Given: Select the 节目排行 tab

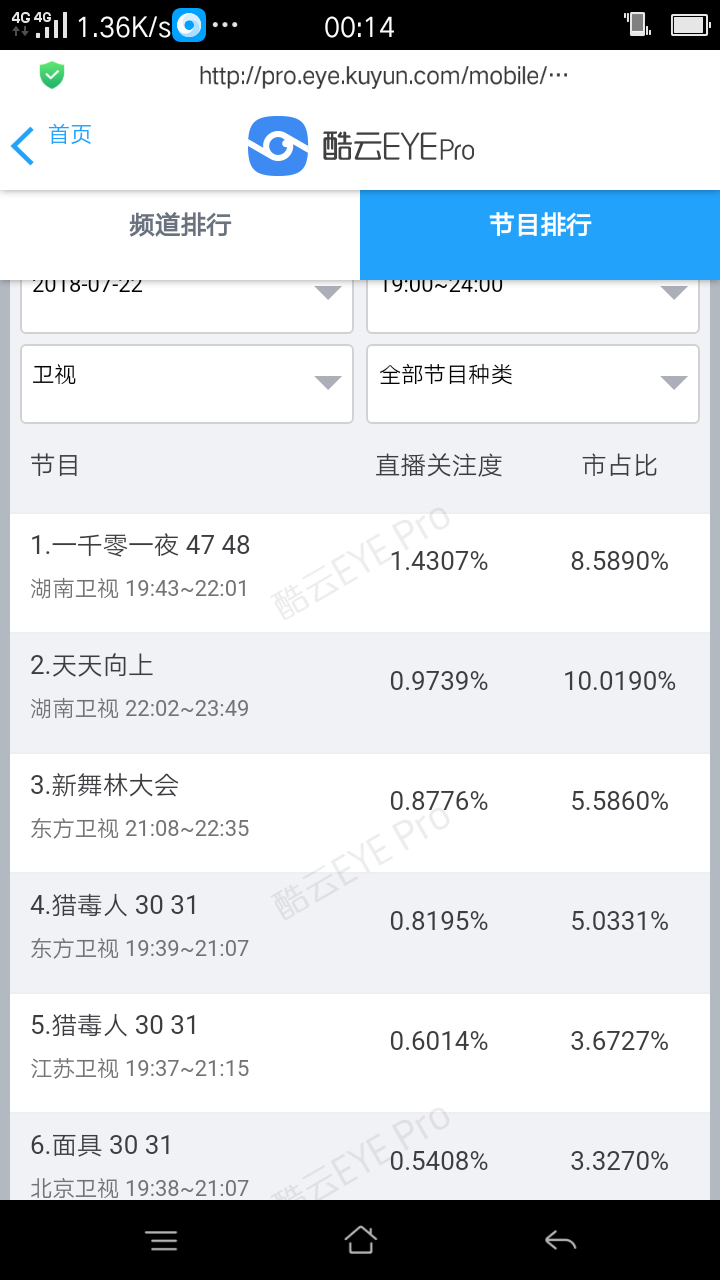Looking at the screenshot, I should click(540, 225).
